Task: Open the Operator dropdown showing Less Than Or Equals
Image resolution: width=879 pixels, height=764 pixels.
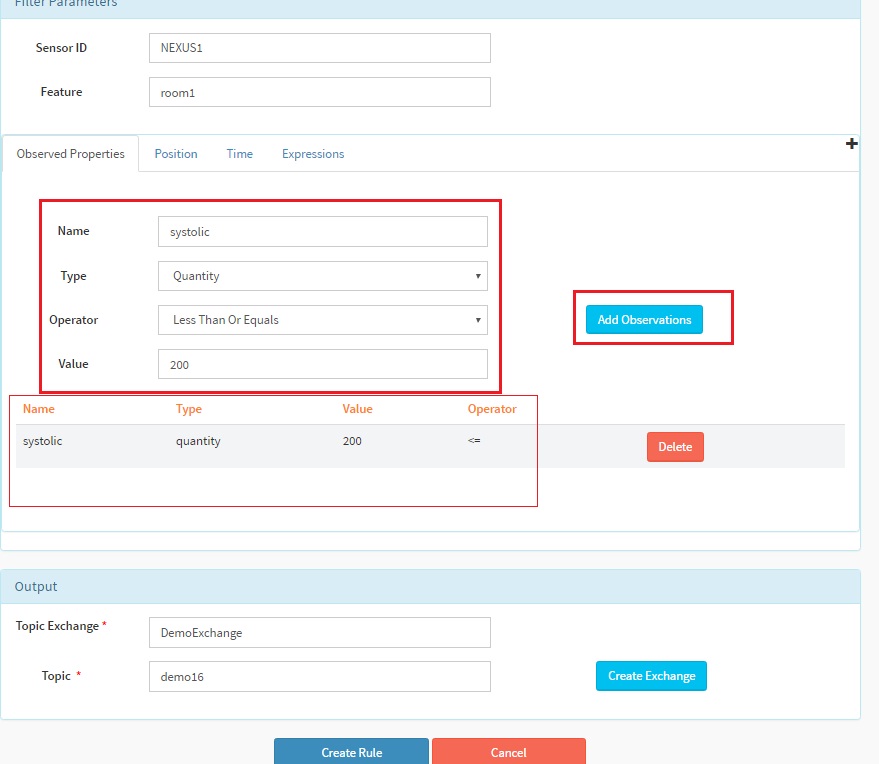Action: (x=323, y=320)
